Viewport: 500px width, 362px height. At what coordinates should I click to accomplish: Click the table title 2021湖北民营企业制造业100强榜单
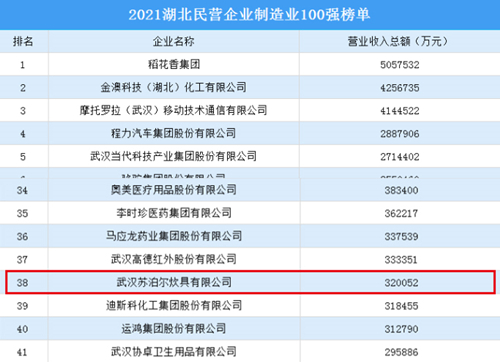pos(249,15)
